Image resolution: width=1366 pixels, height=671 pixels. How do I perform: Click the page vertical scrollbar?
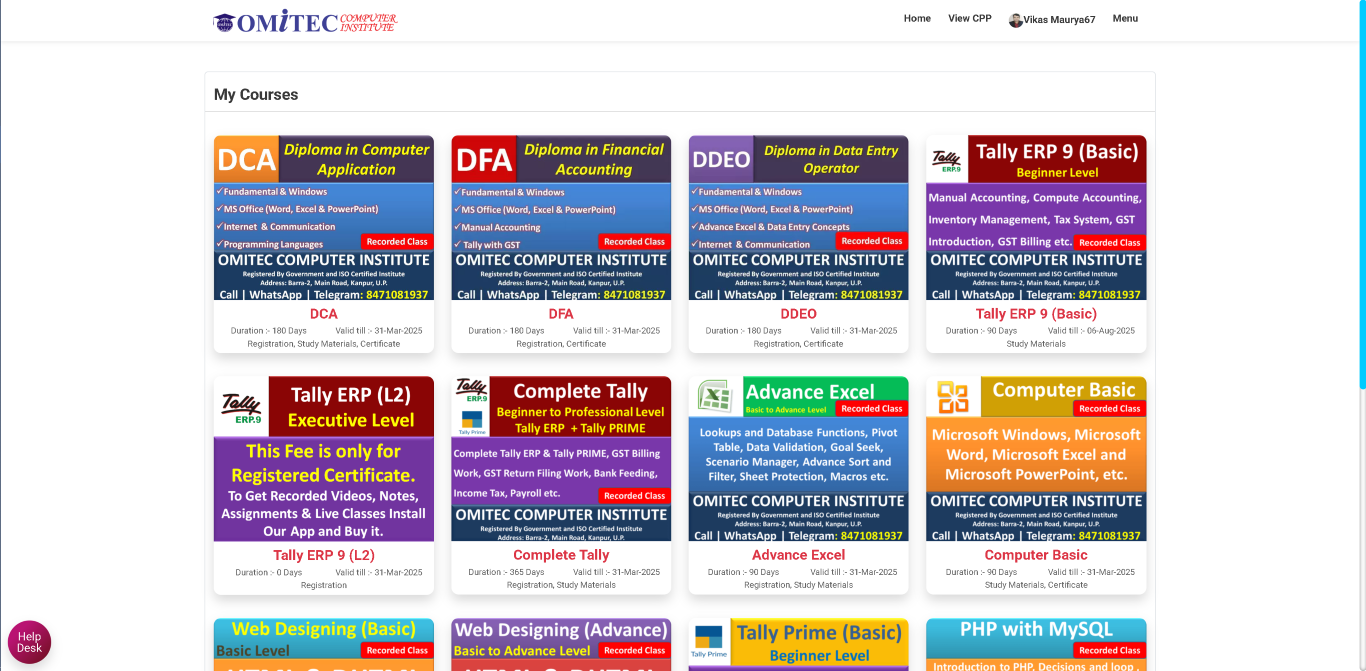point(1361,200)
